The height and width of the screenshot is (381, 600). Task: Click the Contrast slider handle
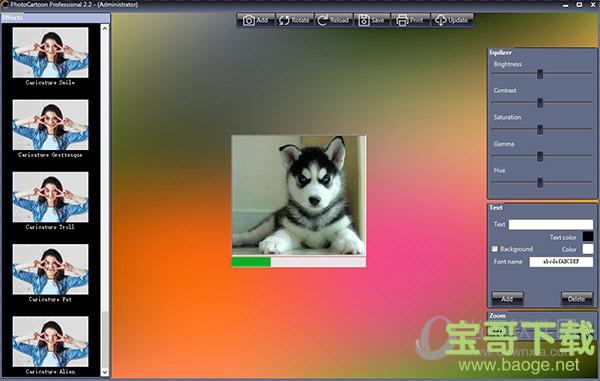(540, 103)
